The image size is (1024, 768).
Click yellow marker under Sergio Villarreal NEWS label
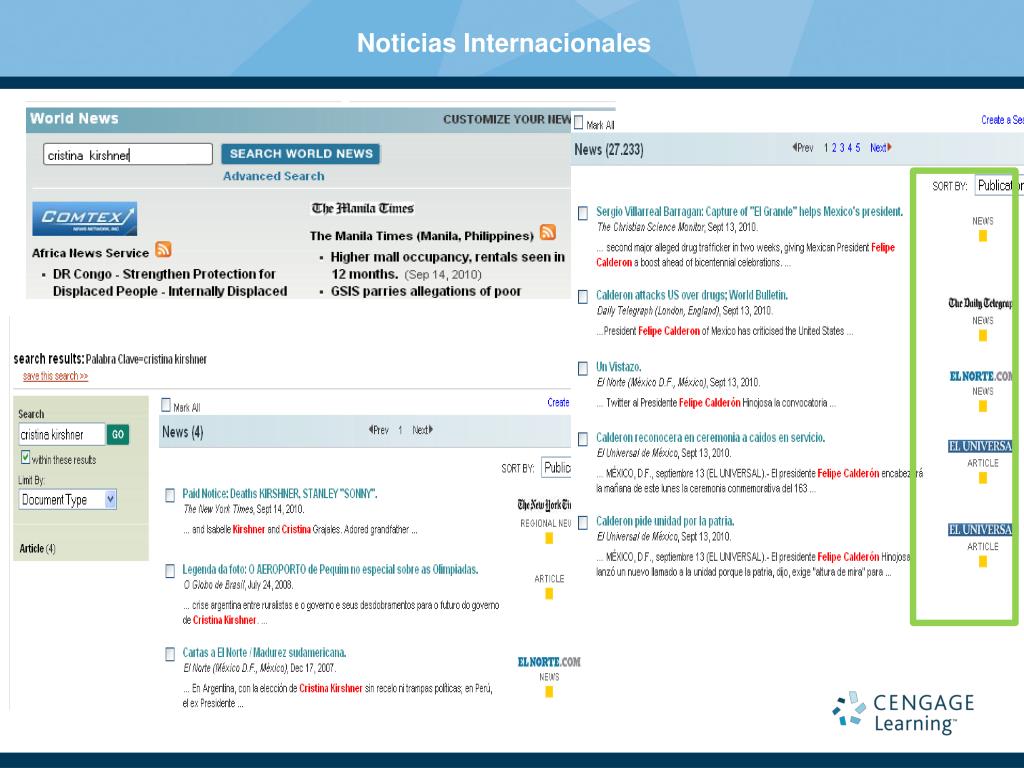982,236
